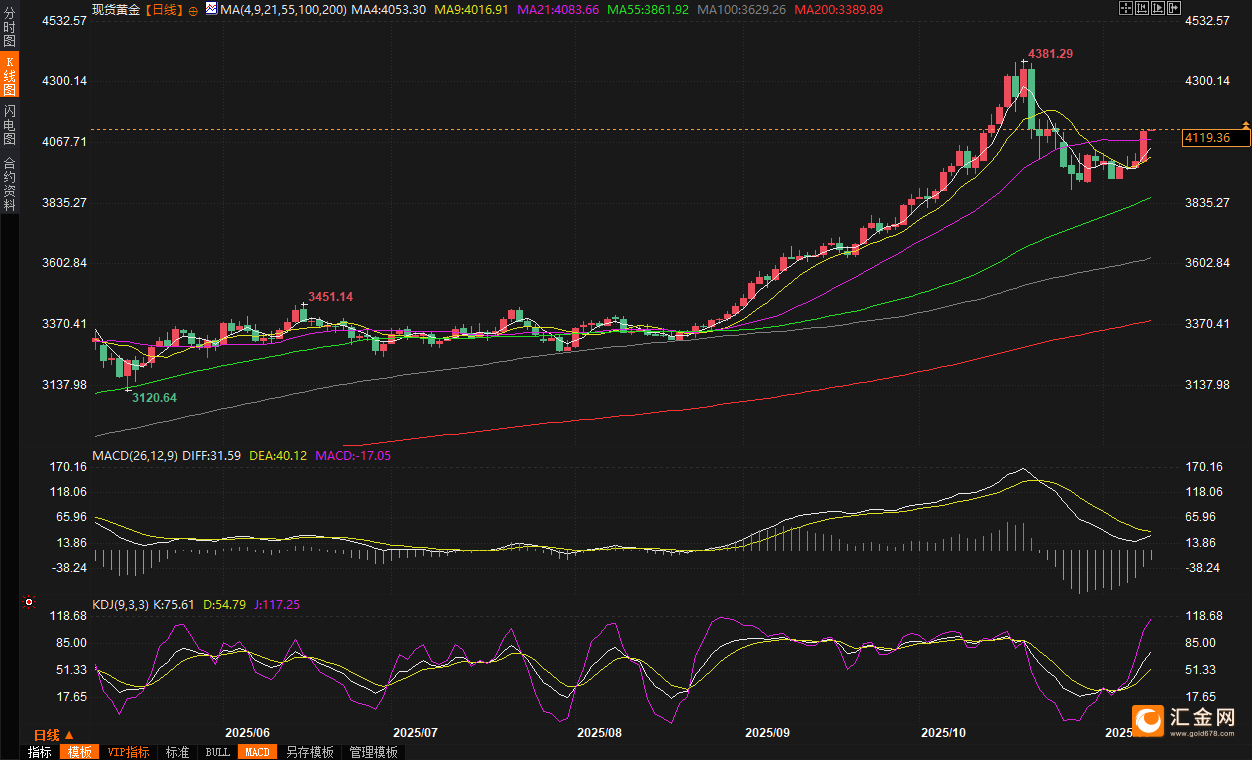Toggle the 模板 button in bottom bar
This screenshot has height=760, width=1252.
click(x=79, y=752)
